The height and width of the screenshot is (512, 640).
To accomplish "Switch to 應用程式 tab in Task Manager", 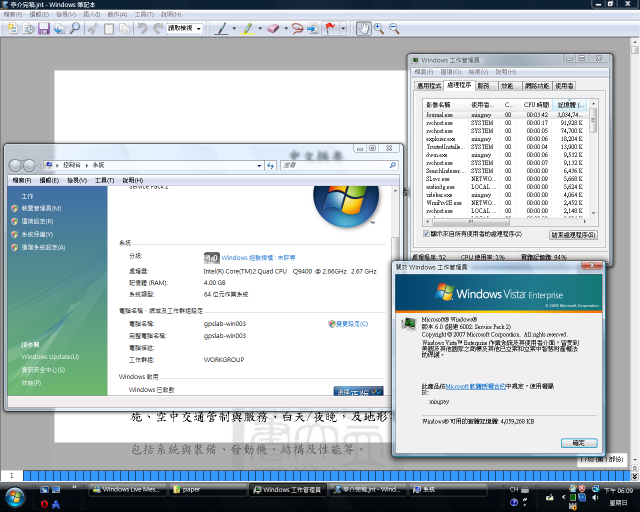I will 429,86.
